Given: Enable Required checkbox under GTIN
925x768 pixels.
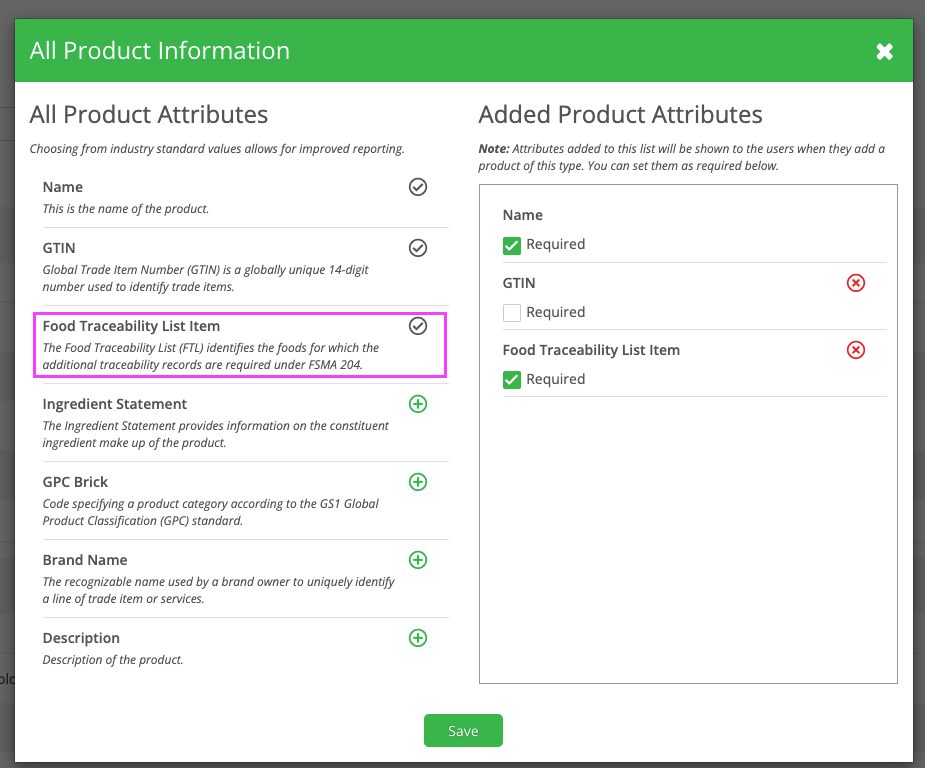Looking at the screenshot, I should (512, 313).
